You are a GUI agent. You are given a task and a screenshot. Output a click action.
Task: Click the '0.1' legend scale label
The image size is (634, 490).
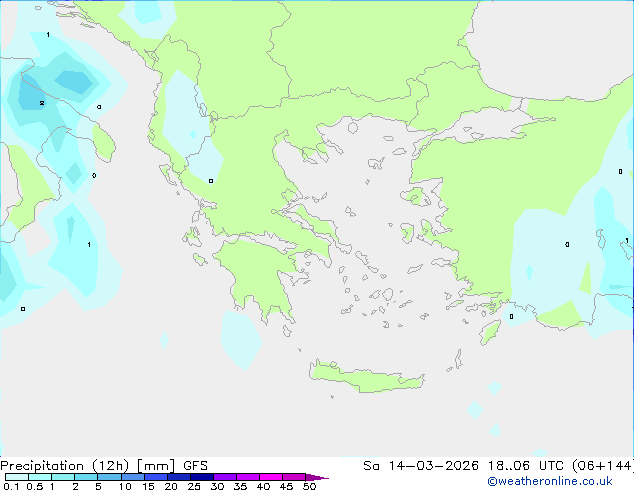(11, 486)
